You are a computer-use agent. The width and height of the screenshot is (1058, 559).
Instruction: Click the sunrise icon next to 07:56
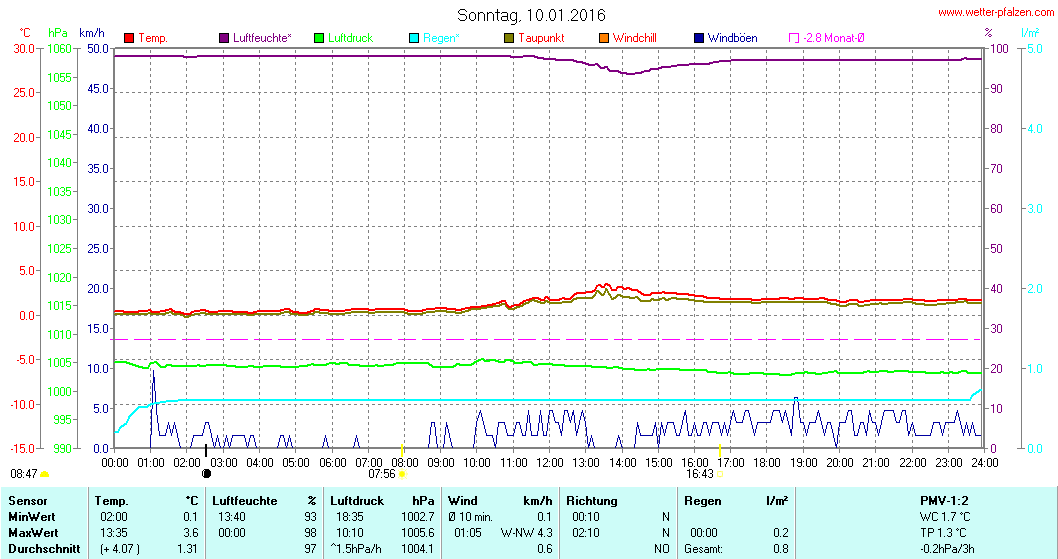pos(403,475)
